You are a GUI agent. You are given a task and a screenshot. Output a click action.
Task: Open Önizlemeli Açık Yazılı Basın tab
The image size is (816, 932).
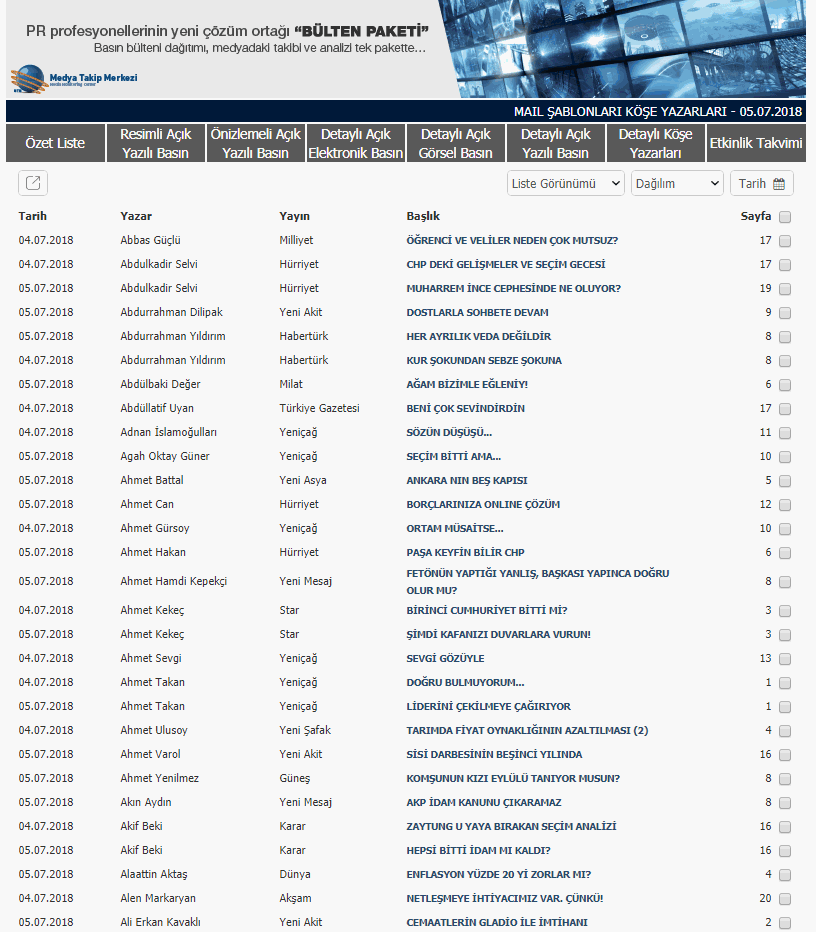pos(256,143)
